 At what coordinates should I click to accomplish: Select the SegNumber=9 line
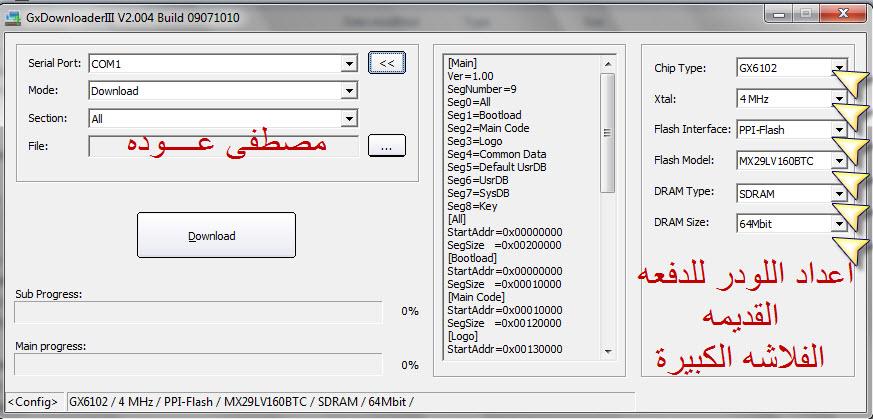click(x=482, y=89)
